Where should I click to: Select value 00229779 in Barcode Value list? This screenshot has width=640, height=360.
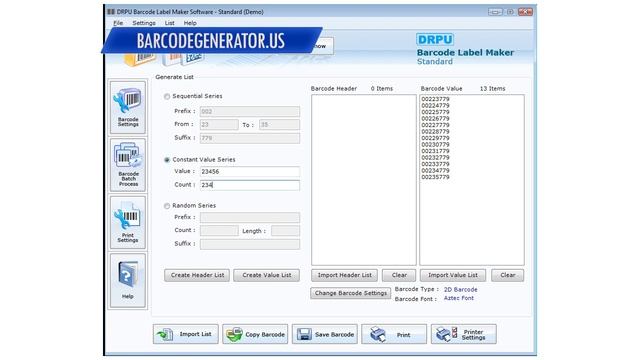click(x=435, y=138)
